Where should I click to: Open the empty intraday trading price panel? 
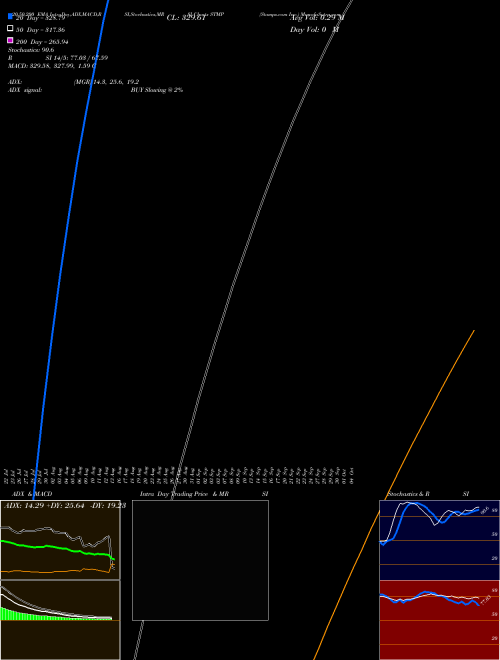(200, 560)
